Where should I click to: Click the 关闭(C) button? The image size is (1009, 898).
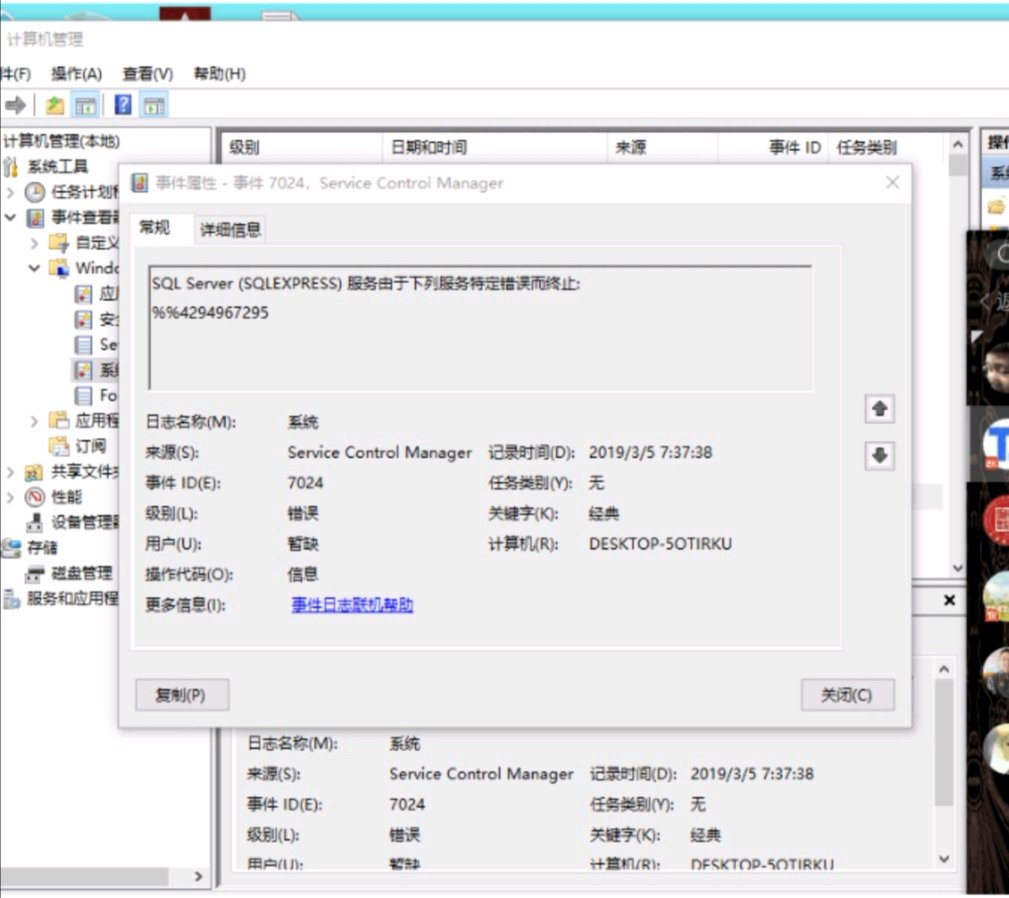click(847, 695)
